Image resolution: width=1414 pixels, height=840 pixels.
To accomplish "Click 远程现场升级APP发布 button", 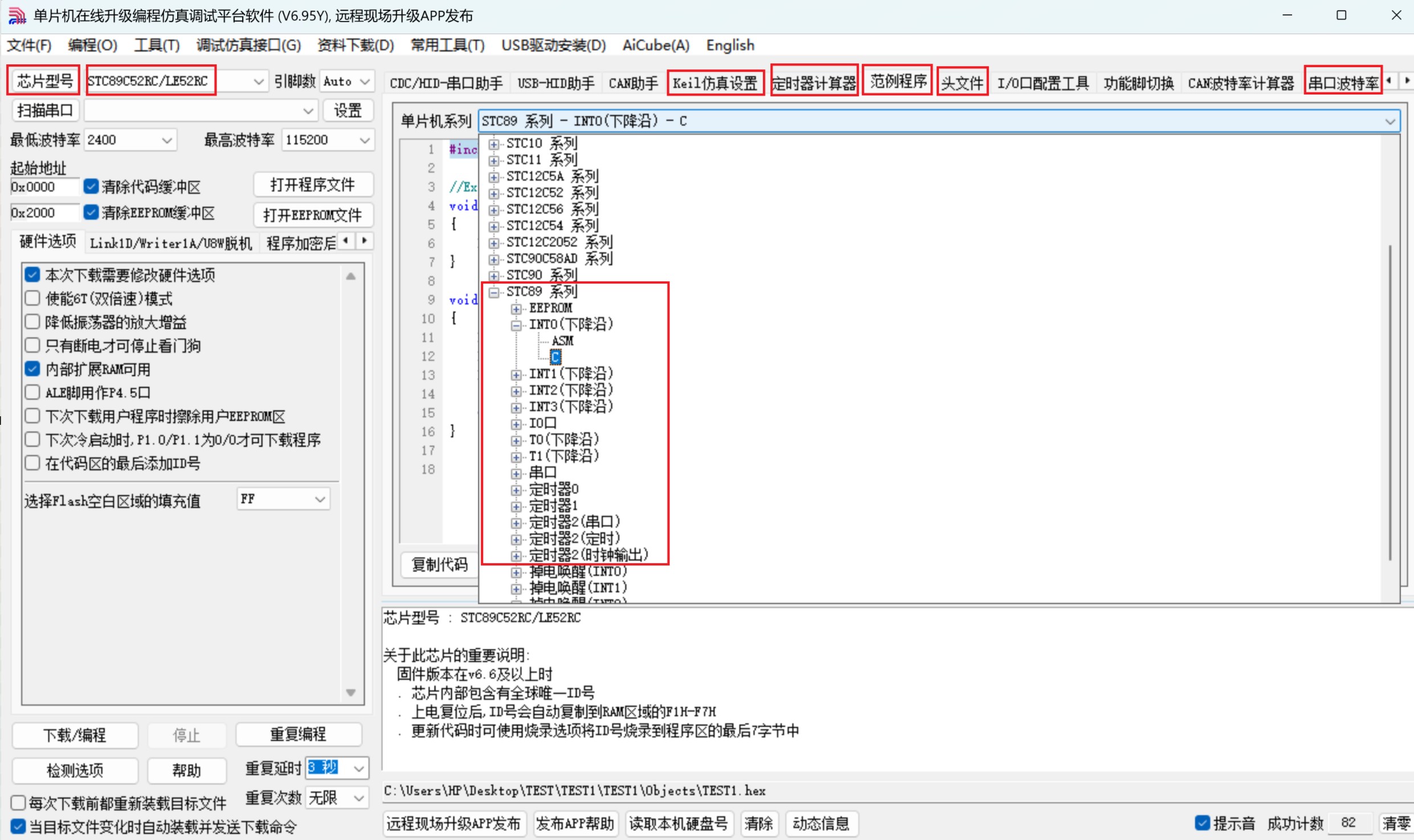I will point(453,823).
